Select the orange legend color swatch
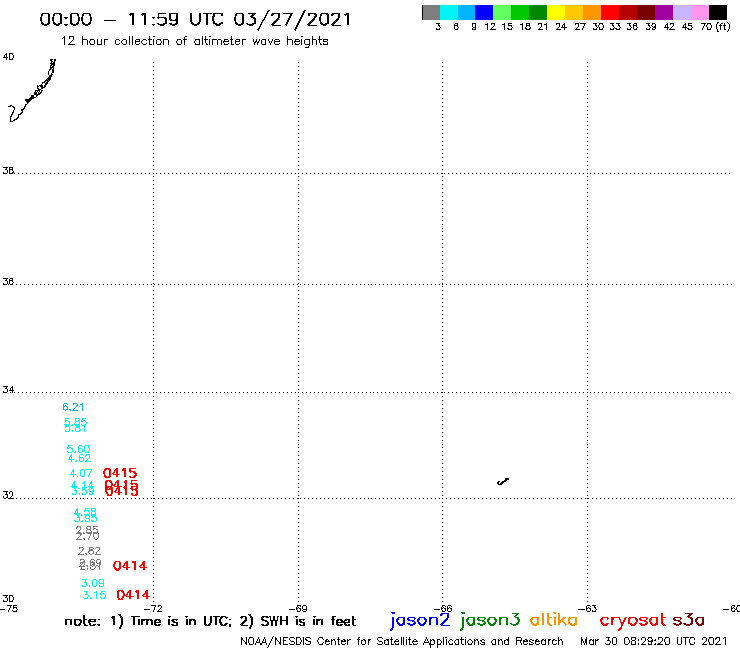 [x=592, y=12]
